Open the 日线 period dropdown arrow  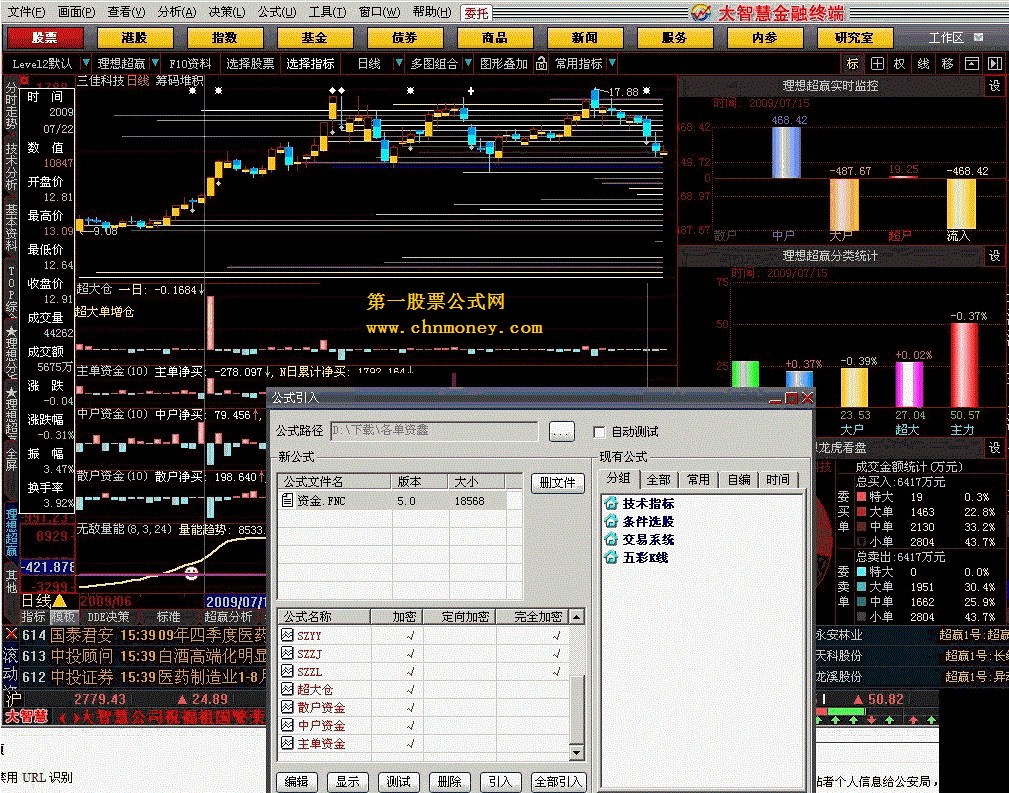(x=399, y=63)
